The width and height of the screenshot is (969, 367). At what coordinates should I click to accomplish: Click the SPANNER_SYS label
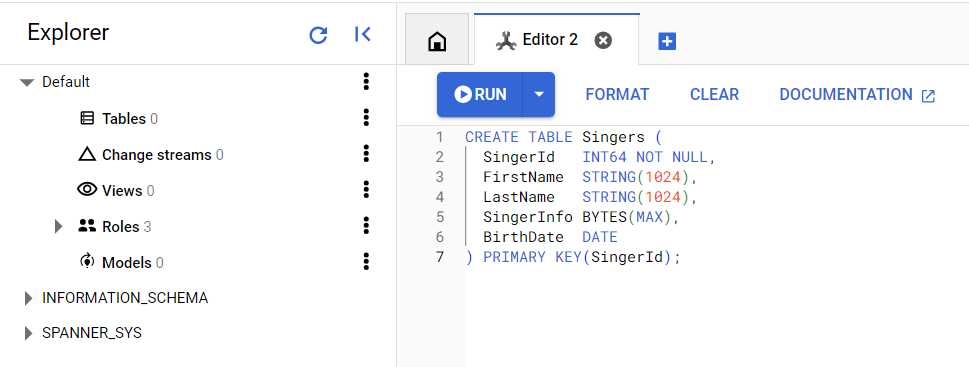[x=91, y=333]
